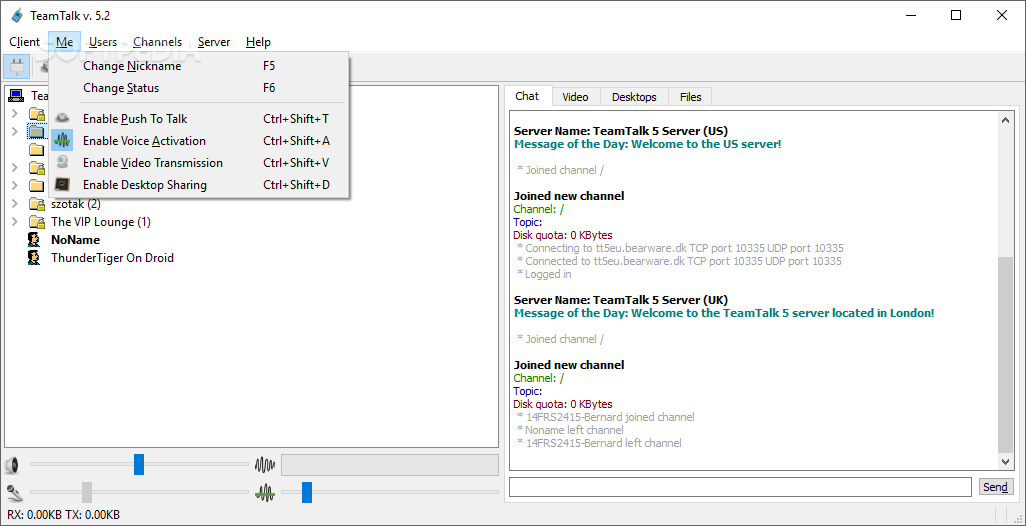This screenshot has width=1026, height=526.
Task: Click '* 14FRS2415-Bernard left channel' line
Action: tap(599, 443)
